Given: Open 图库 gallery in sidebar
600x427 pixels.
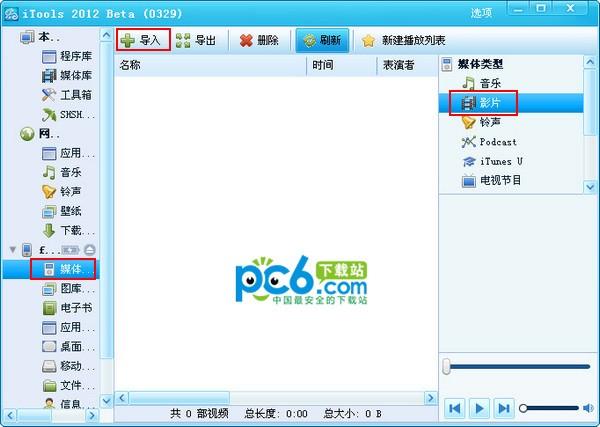Looking at the screenshot, I should [x=68, y=288].
